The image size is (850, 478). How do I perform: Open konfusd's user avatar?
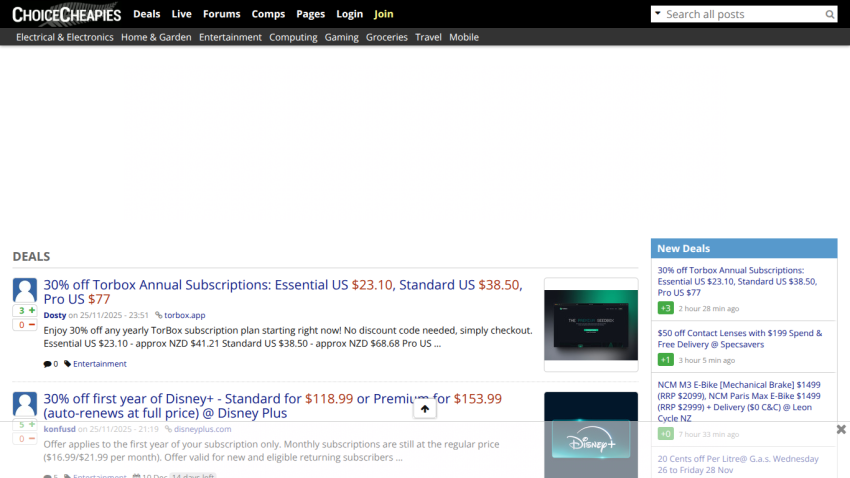25,404
